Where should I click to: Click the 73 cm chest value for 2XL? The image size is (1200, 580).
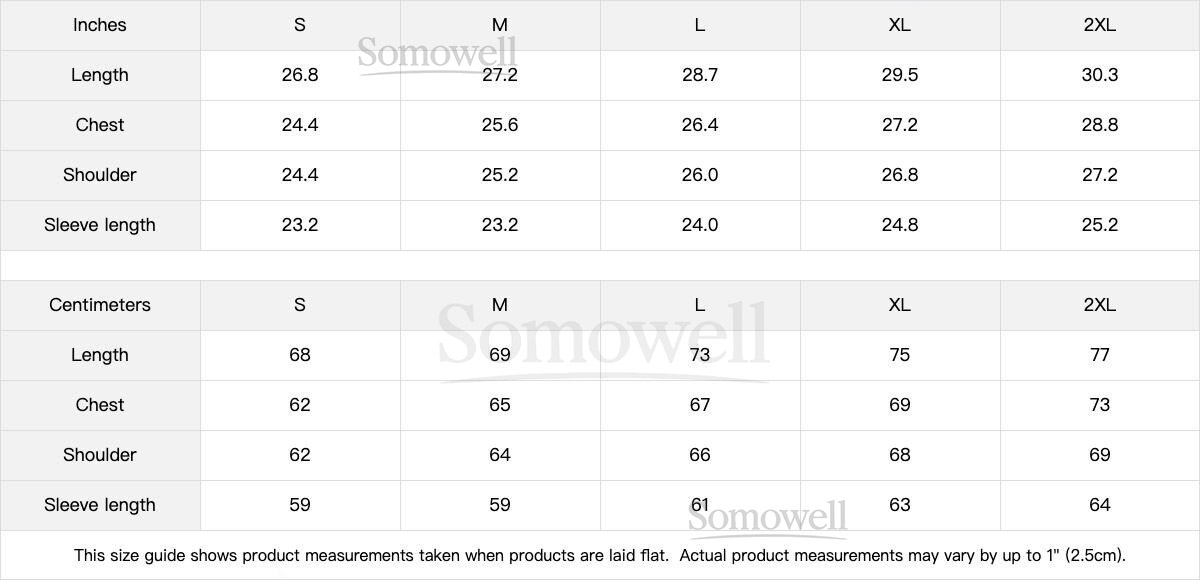[1099, 405]
